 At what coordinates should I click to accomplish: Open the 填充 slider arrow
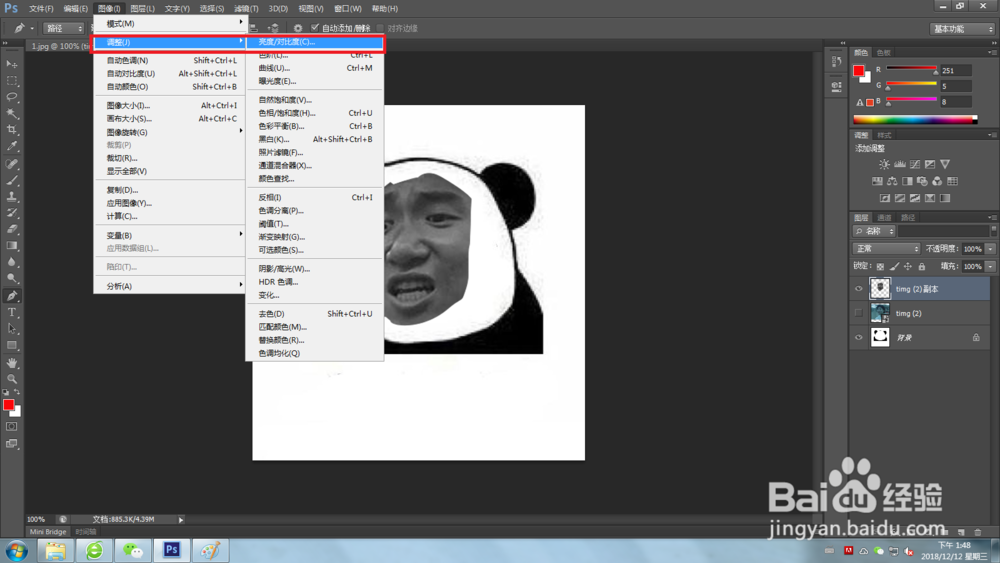click(990, 267)
